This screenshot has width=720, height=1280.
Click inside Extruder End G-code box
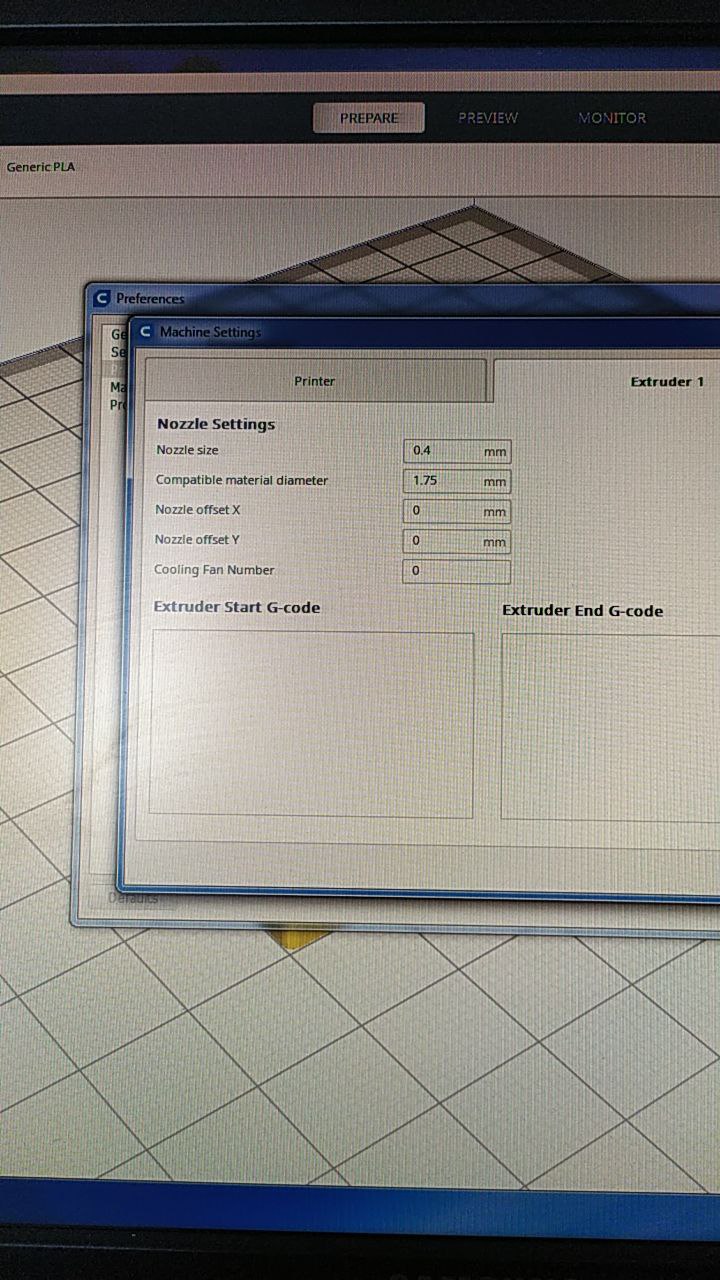610,726
